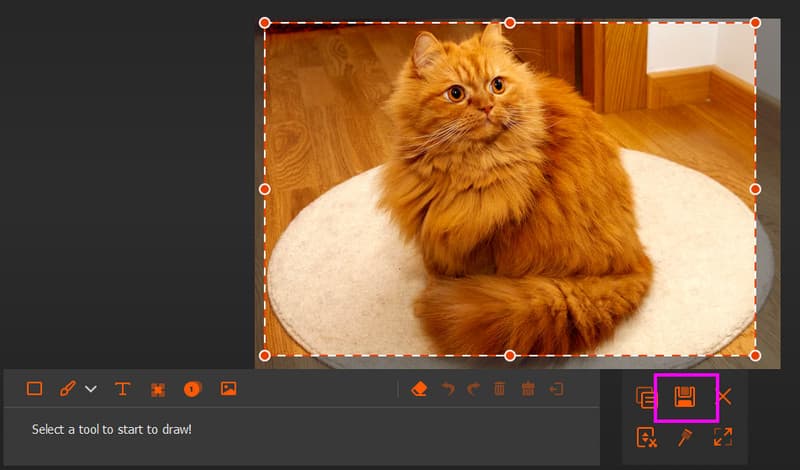The image size is (800, 470).
Task: Select the rectangle shape tool
Action: (34, 389)
